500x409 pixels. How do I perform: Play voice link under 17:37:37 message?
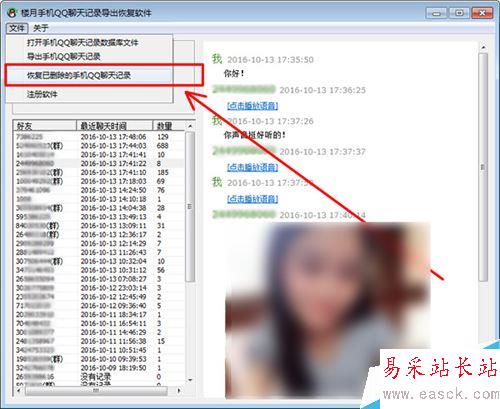pos(252,167)
